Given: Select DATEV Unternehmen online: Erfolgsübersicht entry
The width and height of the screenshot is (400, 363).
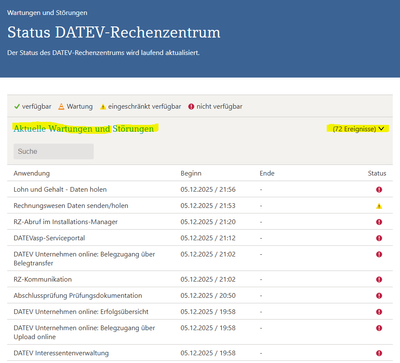Looking at the screenshot, I should pos(81,312).
